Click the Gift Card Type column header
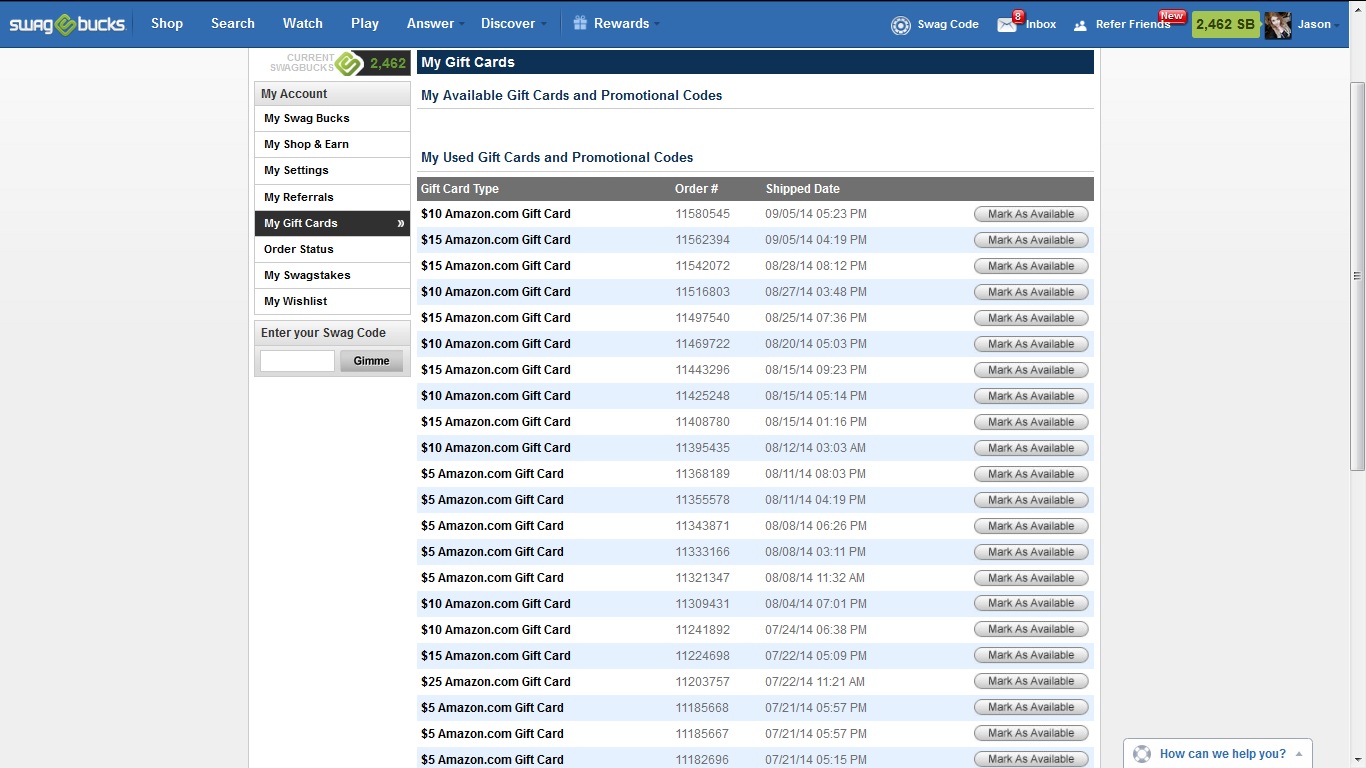This screenshot has width=1366, height=768. [x=460, y=189]
